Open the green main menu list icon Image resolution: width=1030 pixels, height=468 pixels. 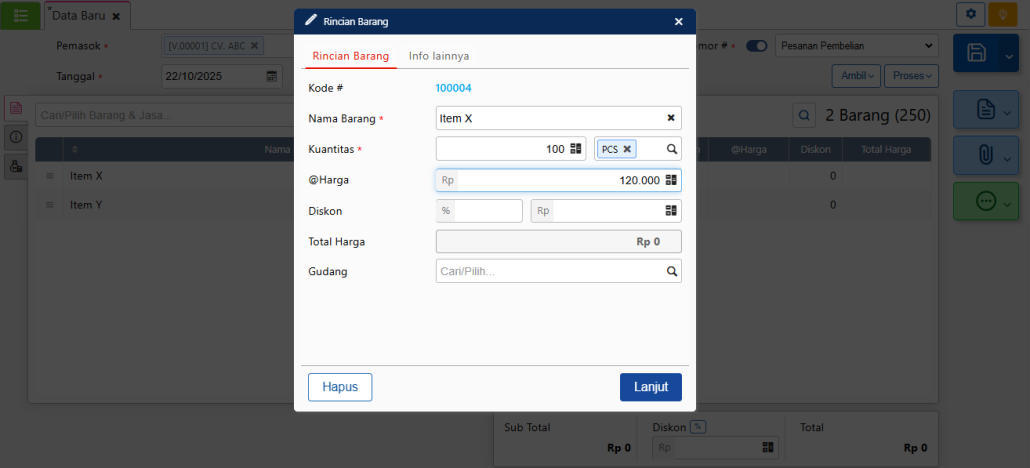coord(20,15)
